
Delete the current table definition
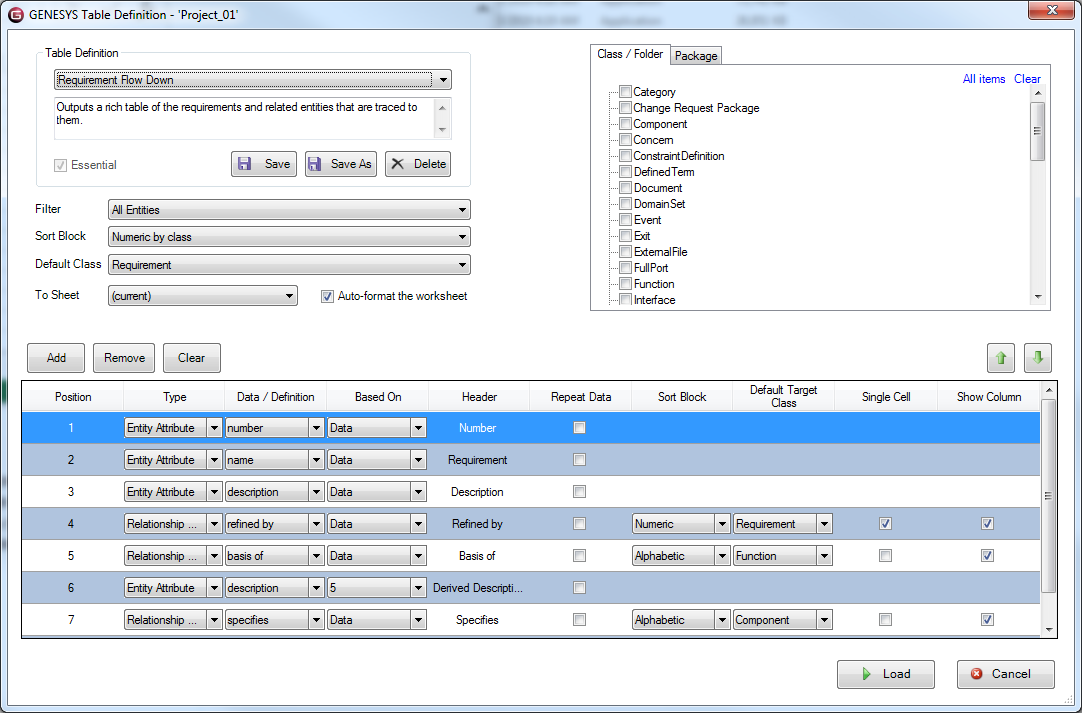[418, 164]
